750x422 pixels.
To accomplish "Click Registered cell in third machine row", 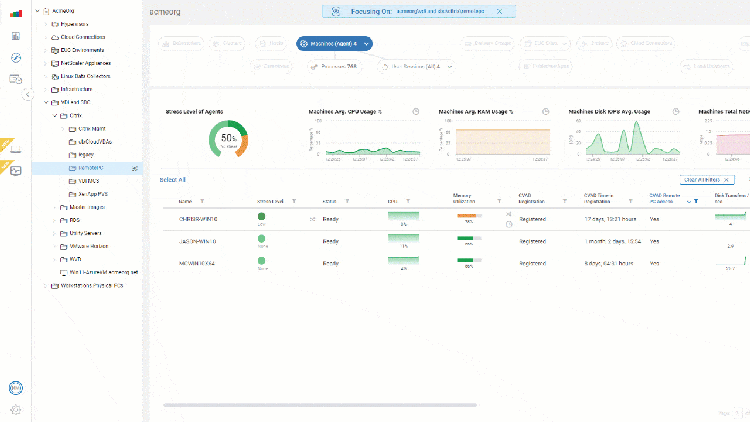I will point(533,264).
